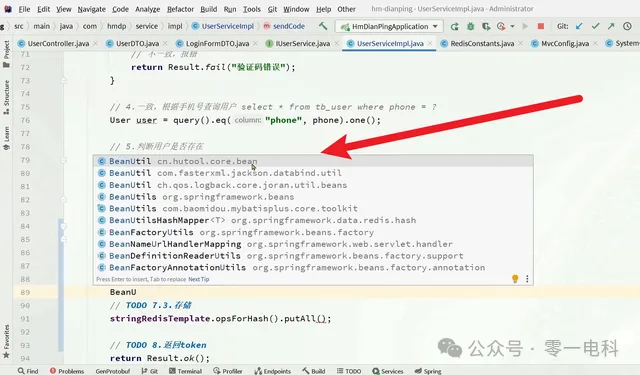Image resolution: width=640 pixels, height=375 pixels.
Task: Click UserServiceImpl breadcrumb in navigation bar
Action: (223, 26)
